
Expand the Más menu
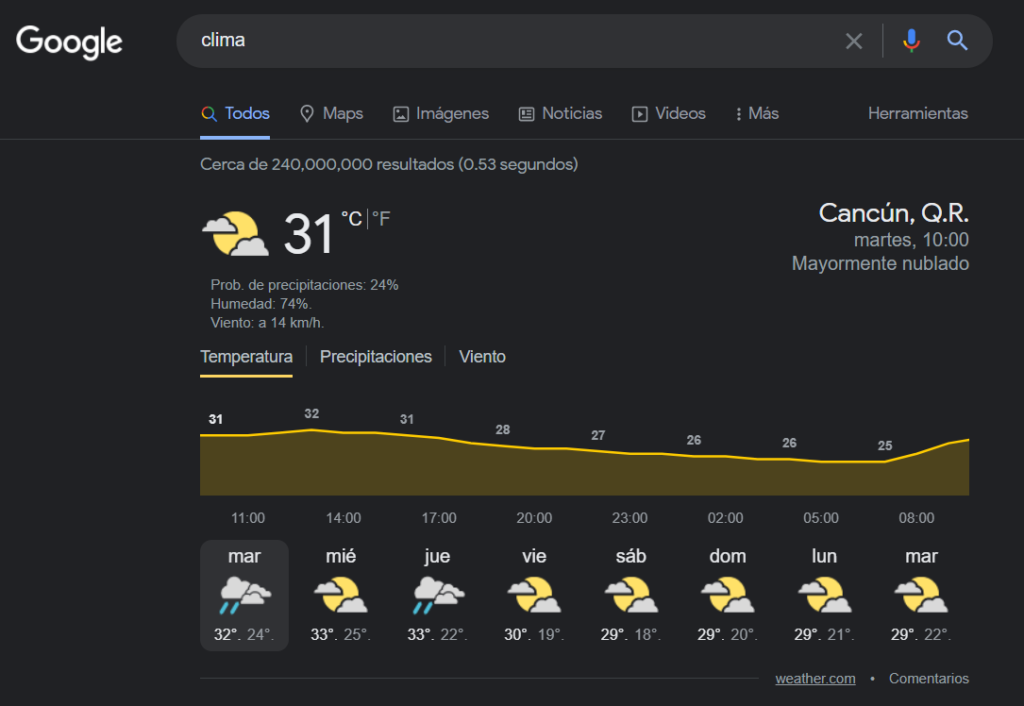pos(757,114)
